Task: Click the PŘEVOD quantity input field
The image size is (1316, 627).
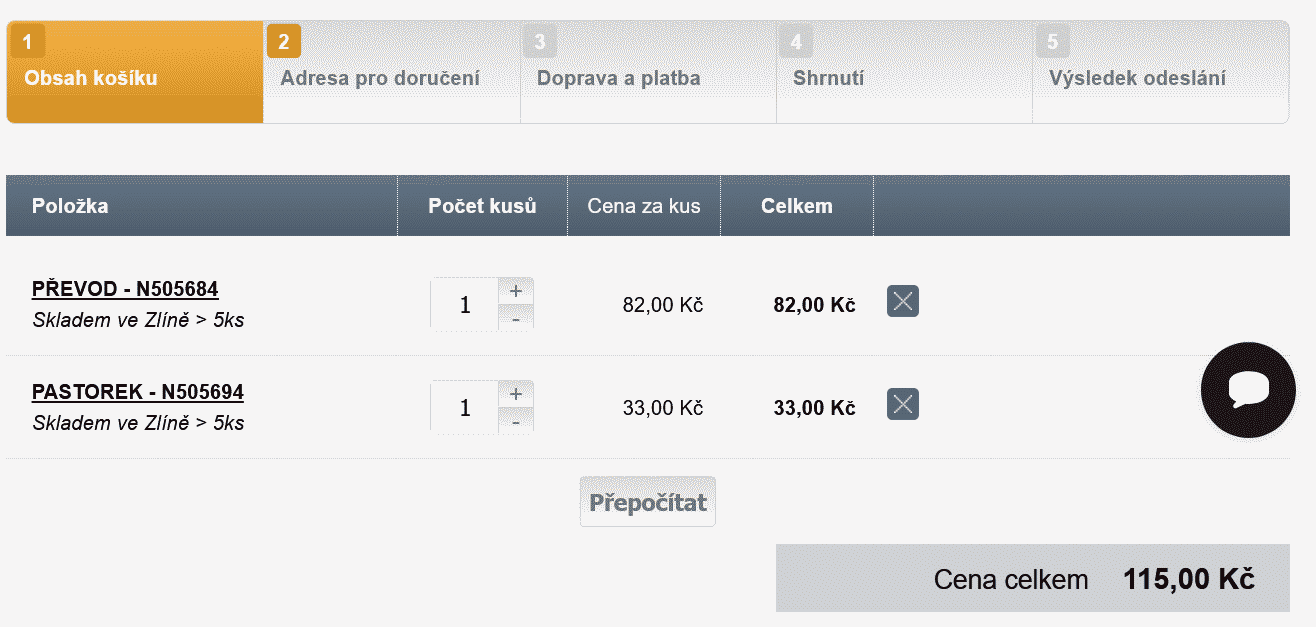Action: [x=465, y=304]
